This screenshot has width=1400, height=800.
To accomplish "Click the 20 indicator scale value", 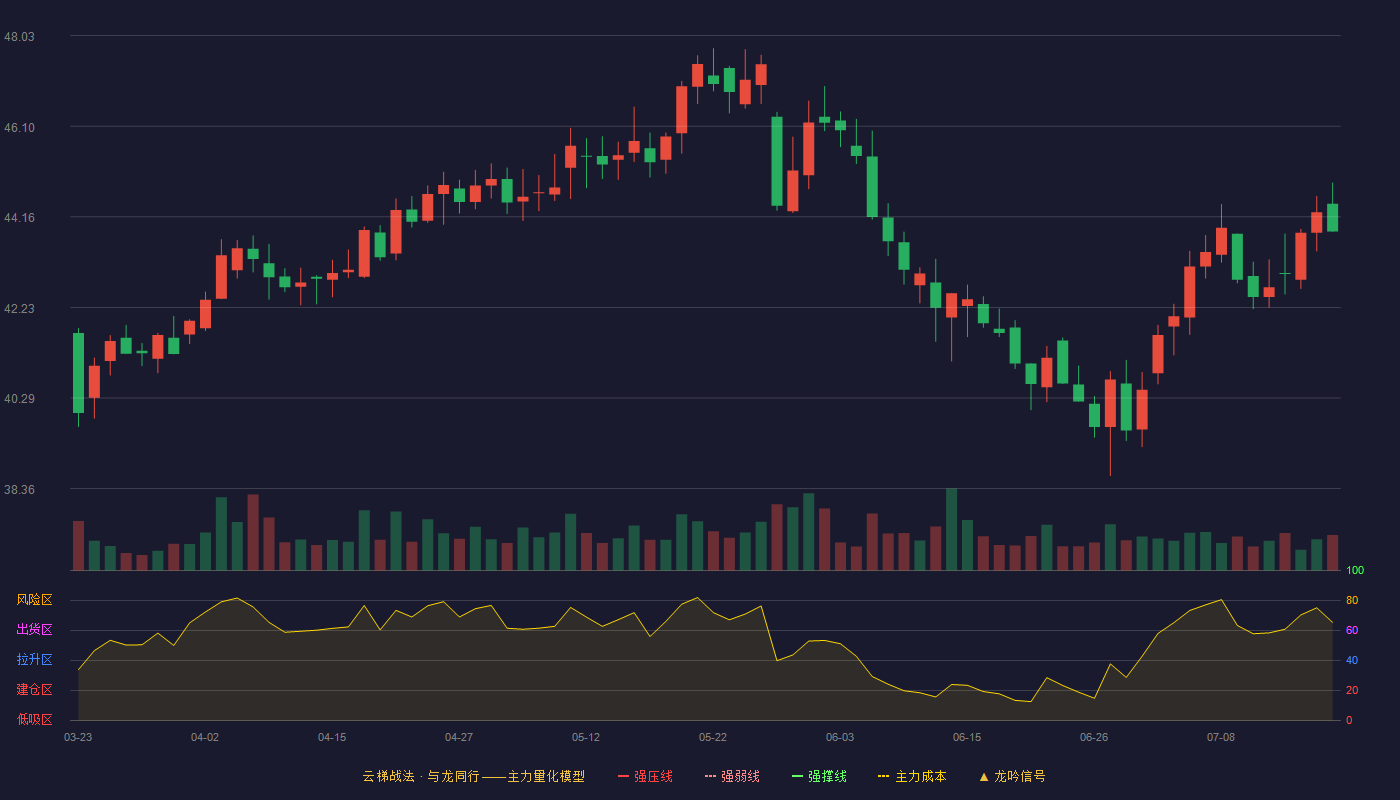I will click(1352, 690).
